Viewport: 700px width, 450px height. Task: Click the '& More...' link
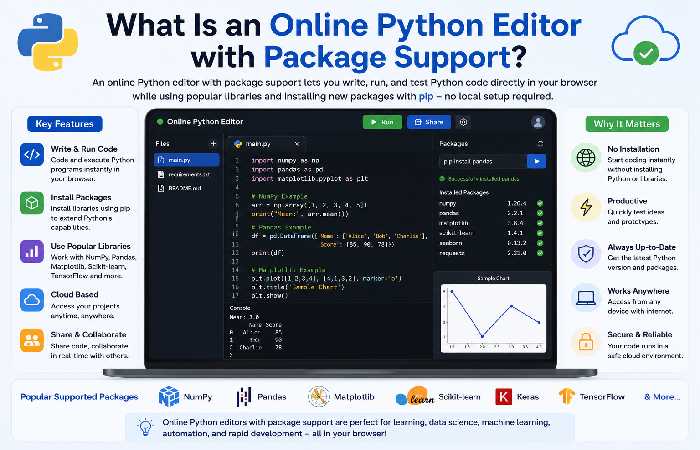click(x=662, y=396)
